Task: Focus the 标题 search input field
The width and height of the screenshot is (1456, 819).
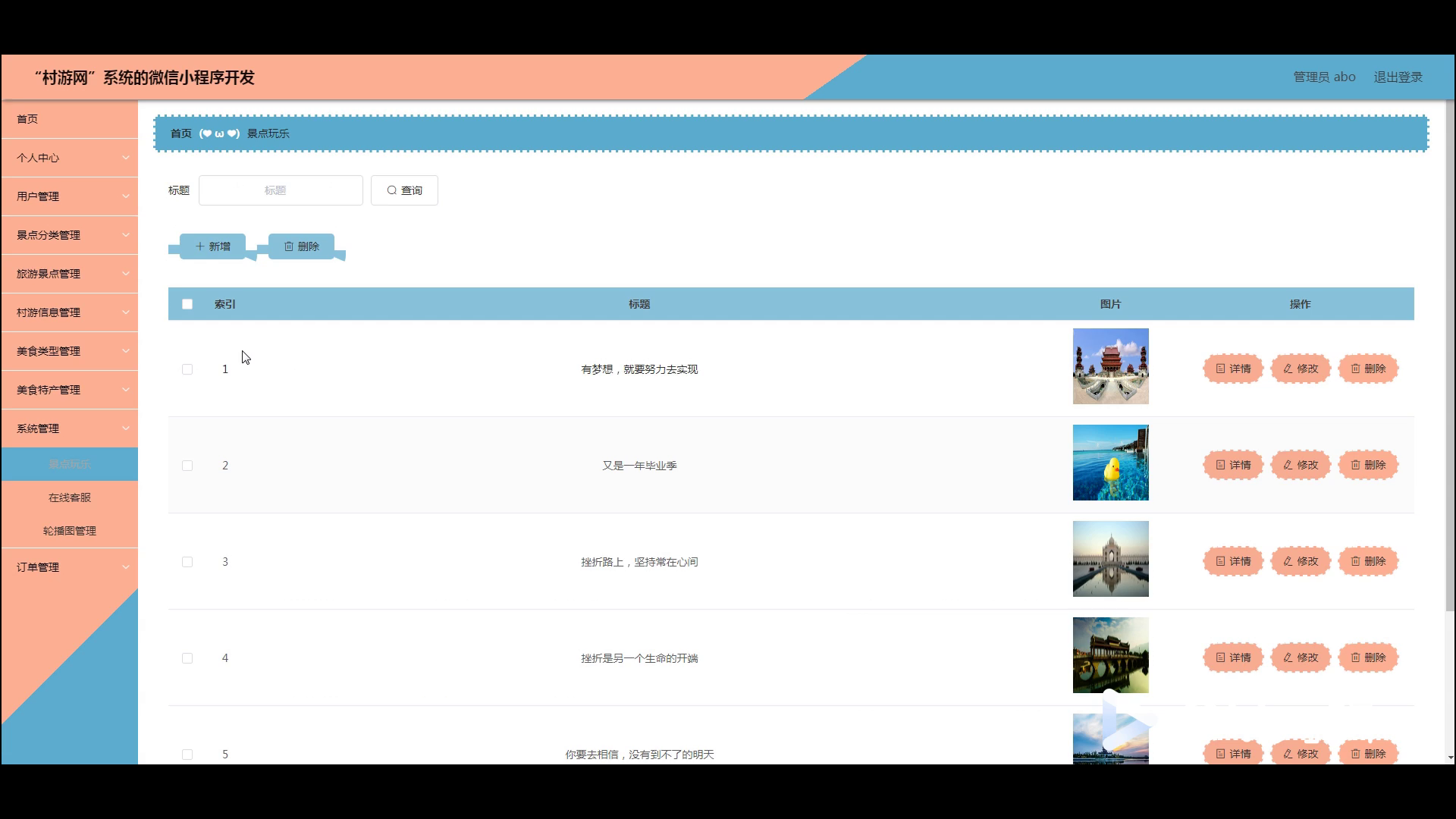Action: coord(281,190)
